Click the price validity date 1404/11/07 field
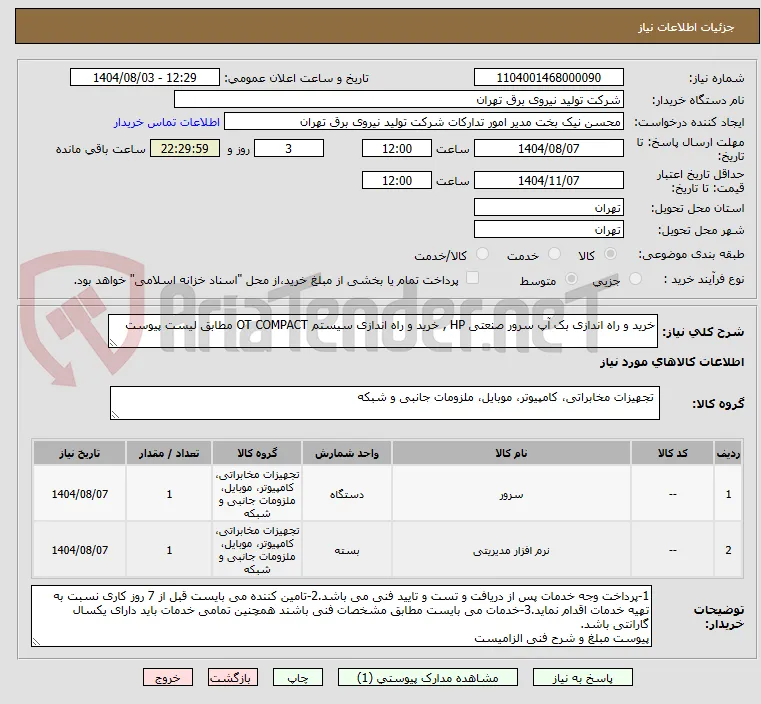 coord(548,180)
